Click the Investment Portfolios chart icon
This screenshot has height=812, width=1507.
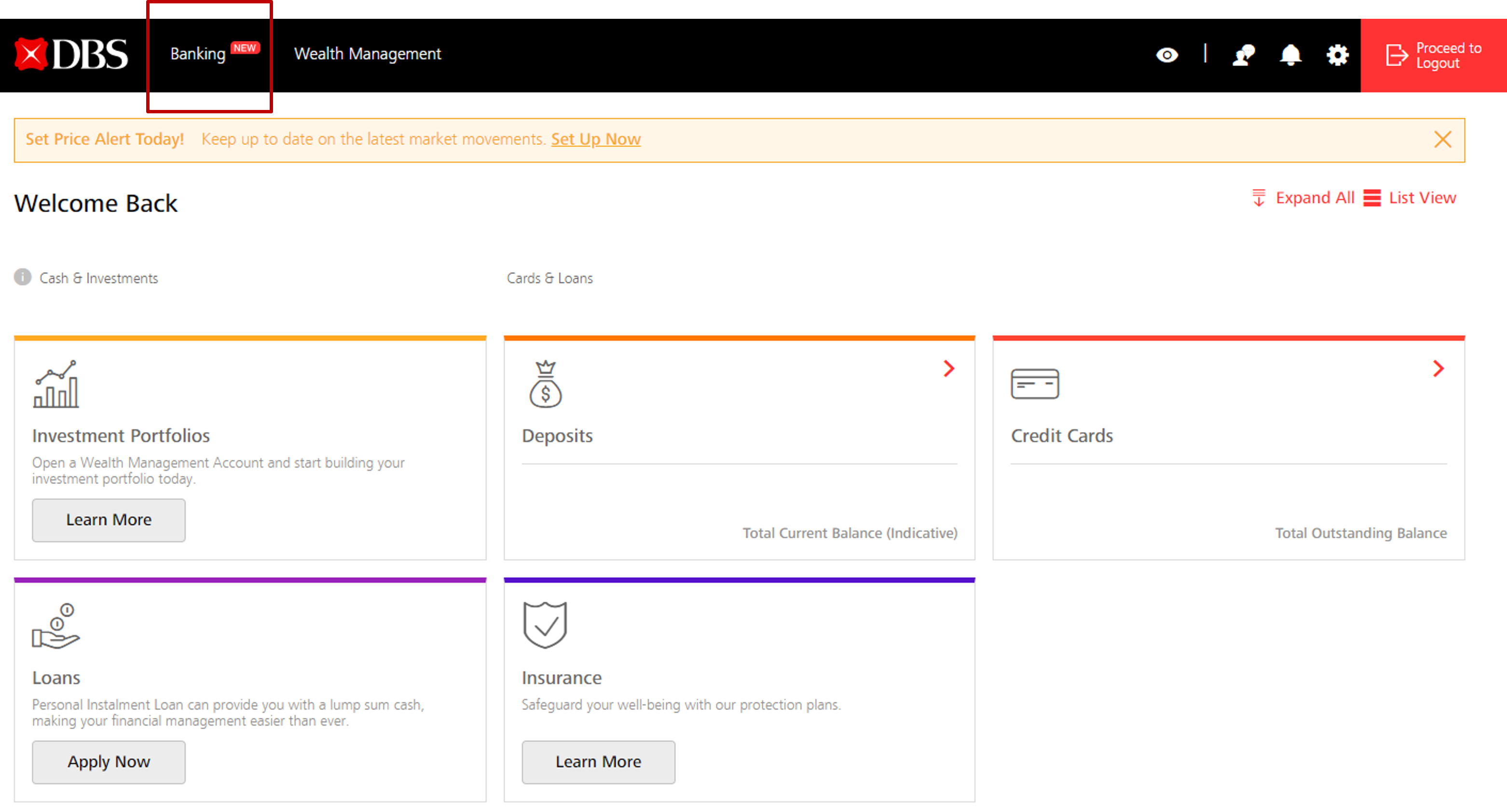(56, 384)
